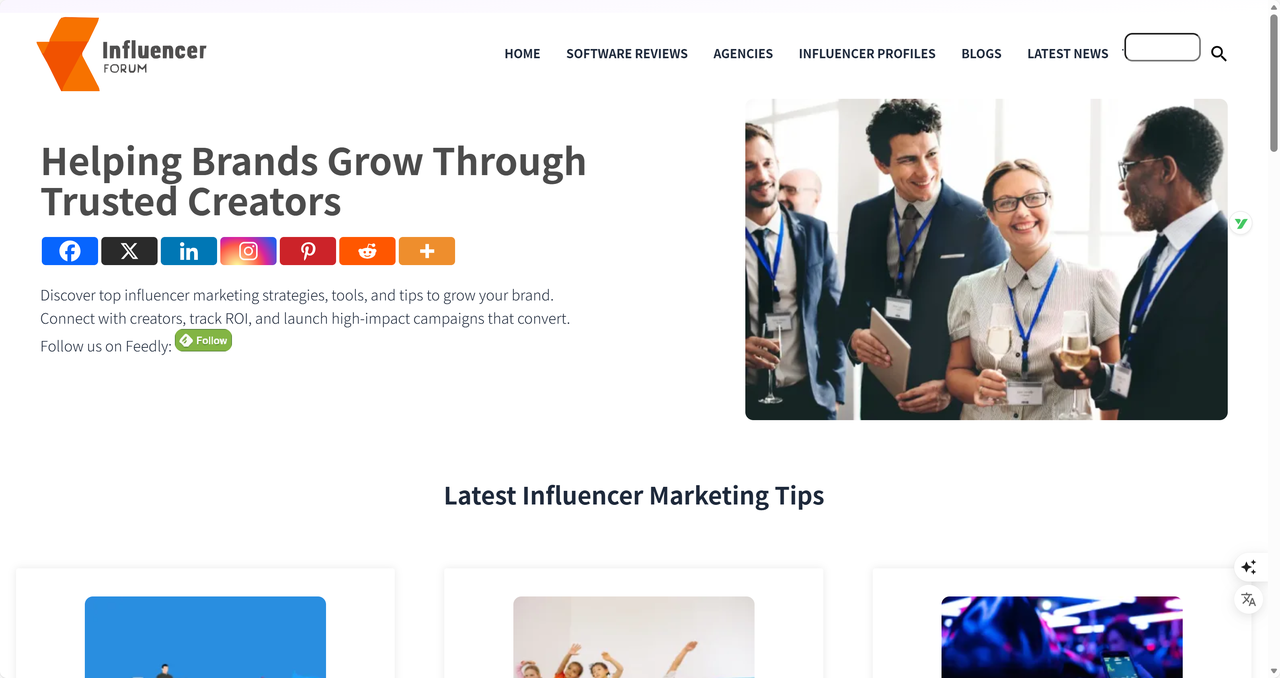Open the AGENCIES menu item
This screenshot has width=1280, height=678.
[x=743, y=54]
